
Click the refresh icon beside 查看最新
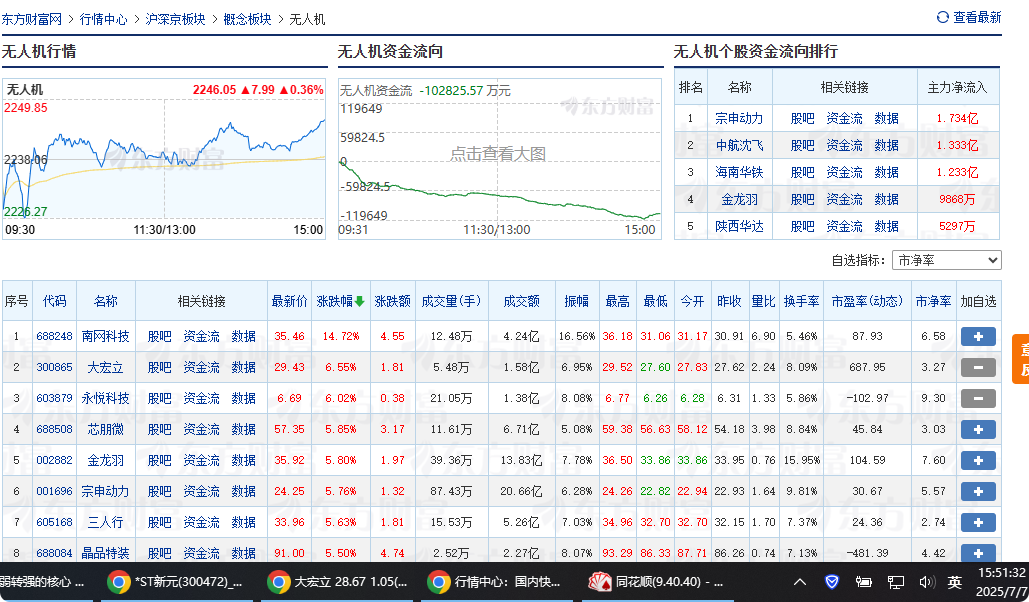coord(942,17)
